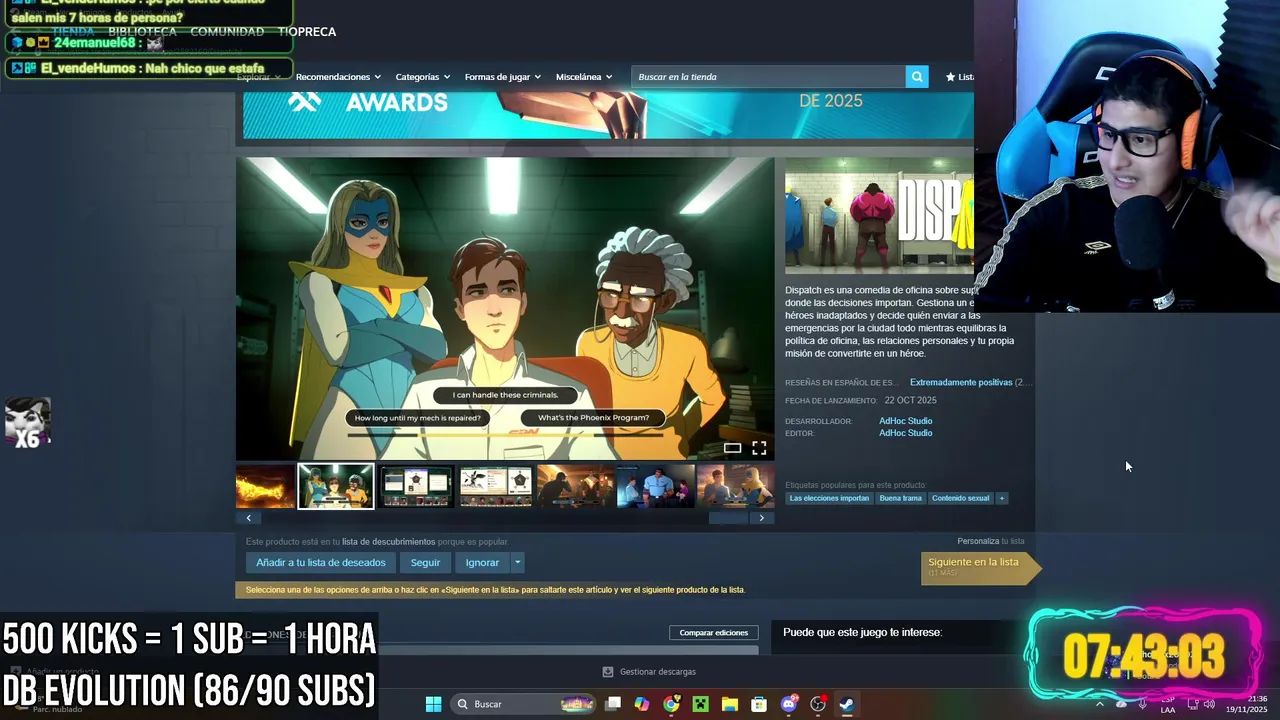This screenshot has width=1280, height=720.
Task: Choose 'I can handle these criminals.' dialogue option
Action: (x=505, y=395)
